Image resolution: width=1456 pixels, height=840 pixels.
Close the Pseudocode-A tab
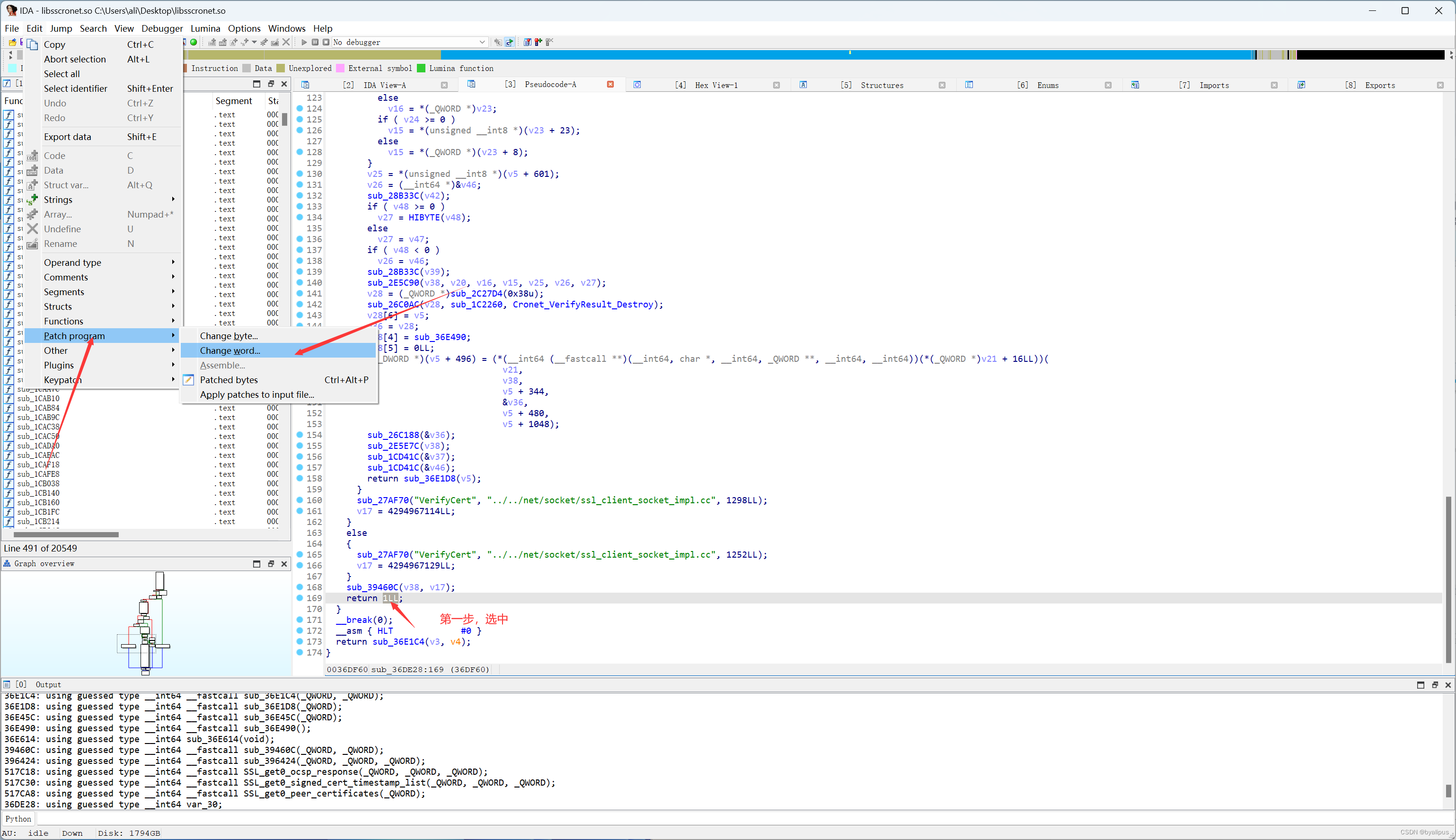[610, 85]
